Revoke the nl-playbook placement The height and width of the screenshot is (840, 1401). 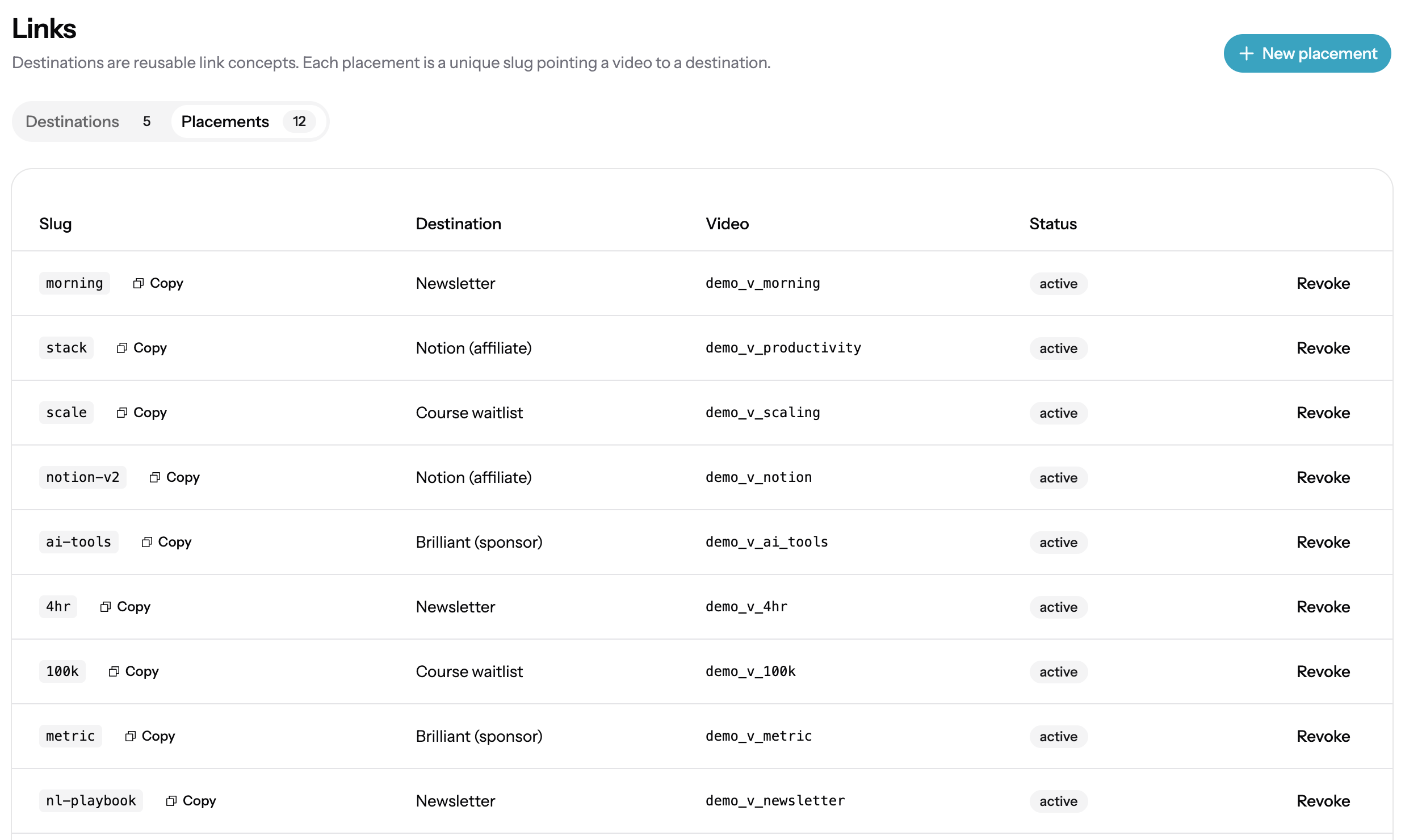click(x=1323, y=801)
